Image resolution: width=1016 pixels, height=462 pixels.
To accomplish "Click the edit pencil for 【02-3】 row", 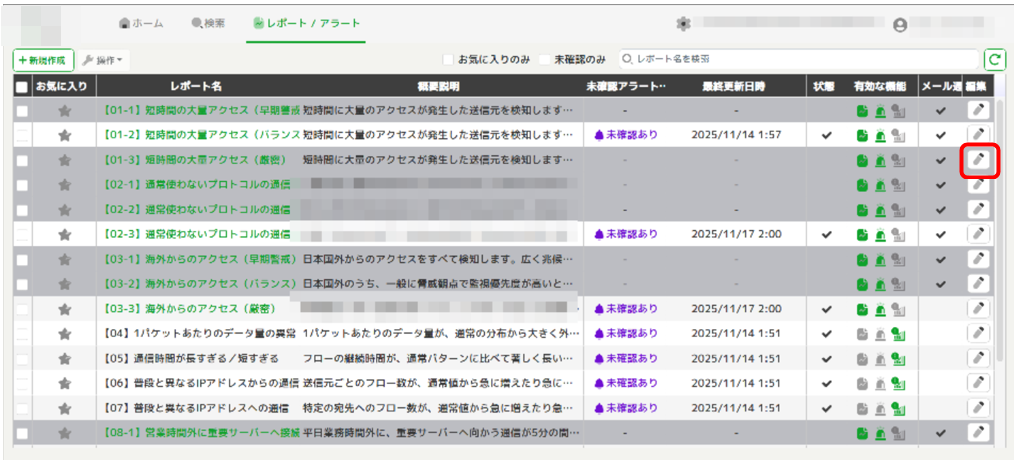I will (x=978, y=234).
